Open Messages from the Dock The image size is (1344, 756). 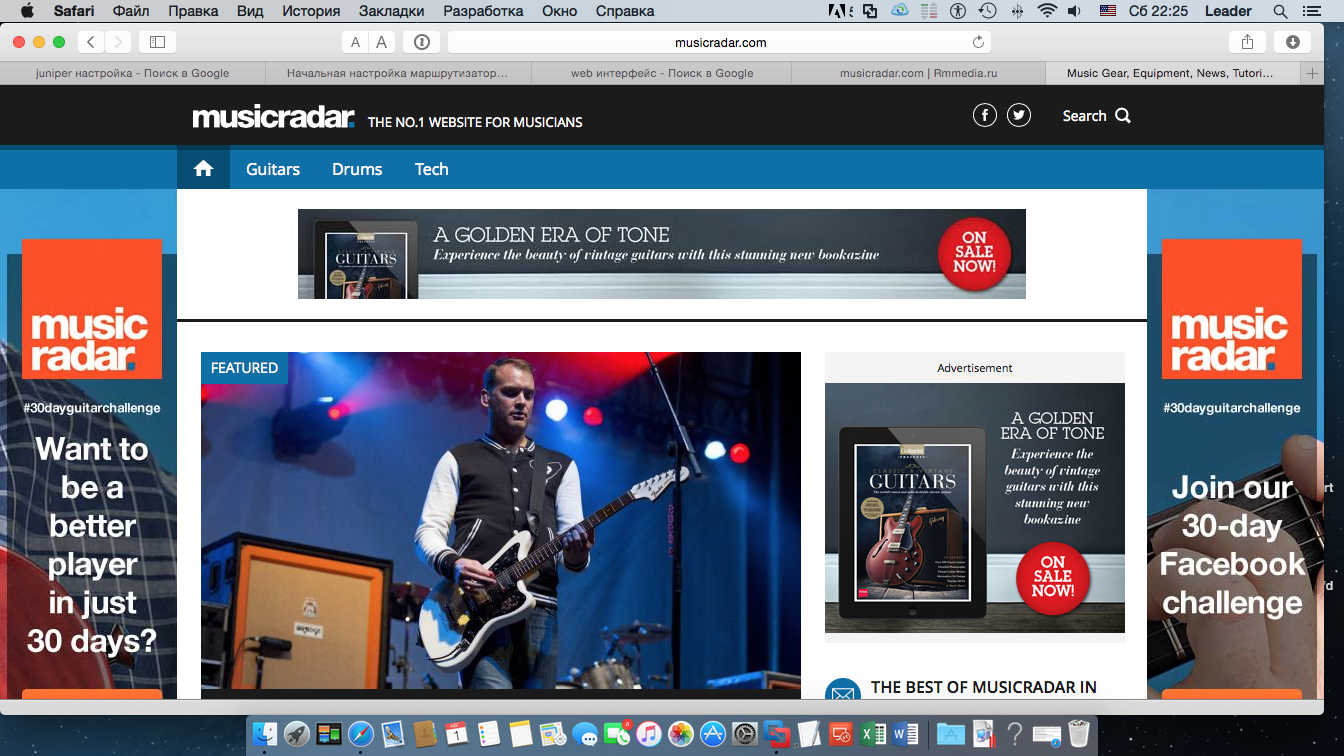coord(585,735)
